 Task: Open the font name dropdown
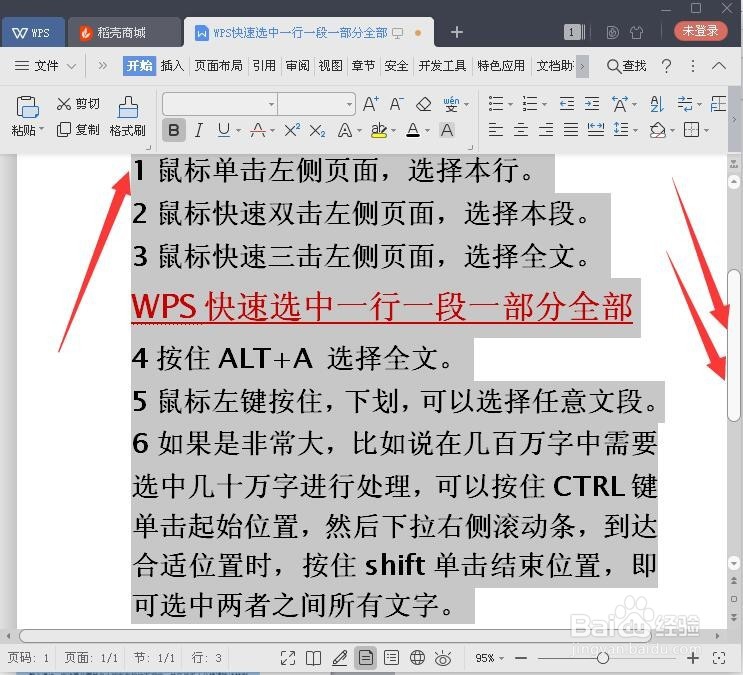(x=271, y=104)
